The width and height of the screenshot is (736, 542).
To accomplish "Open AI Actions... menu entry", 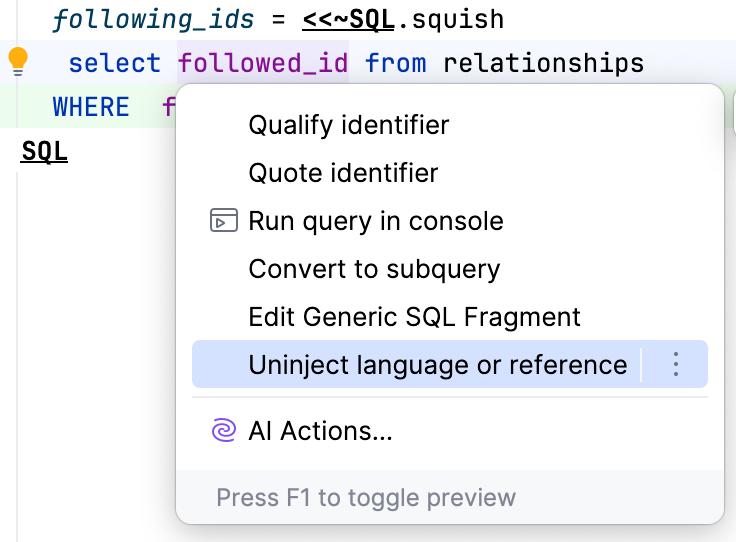I will pyautogui.click(x=320, y=431).
